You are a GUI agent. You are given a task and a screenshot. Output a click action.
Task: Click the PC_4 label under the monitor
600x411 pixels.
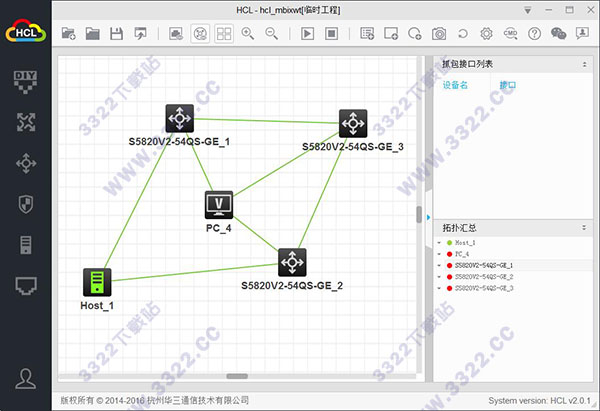tap(218, 228)
